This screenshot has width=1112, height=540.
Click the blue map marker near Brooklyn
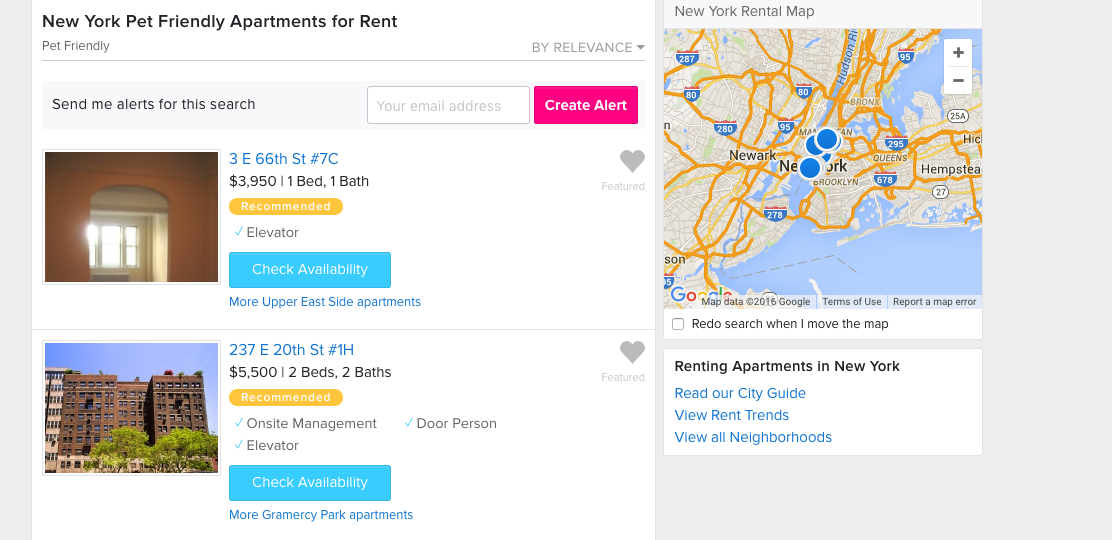pyautogui.click(x=810, y=168)
